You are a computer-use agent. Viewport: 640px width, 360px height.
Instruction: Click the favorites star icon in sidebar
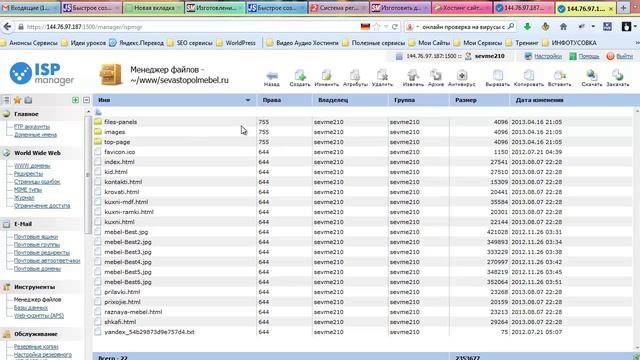coord(17,100)
